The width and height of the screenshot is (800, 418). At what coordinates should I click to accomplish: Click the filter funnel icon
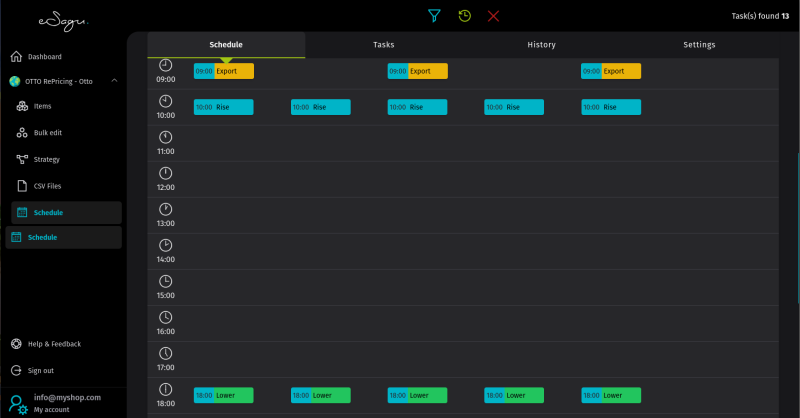click(434, 16)
